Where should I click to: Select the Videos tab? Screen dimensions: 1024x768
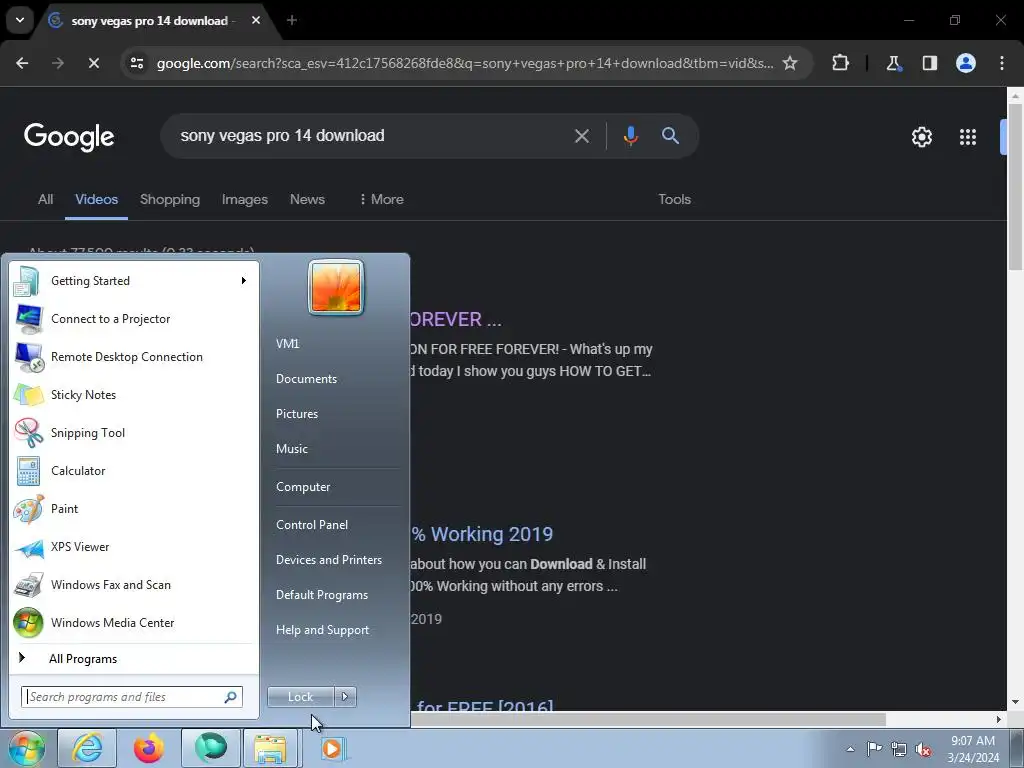[97, 199]
